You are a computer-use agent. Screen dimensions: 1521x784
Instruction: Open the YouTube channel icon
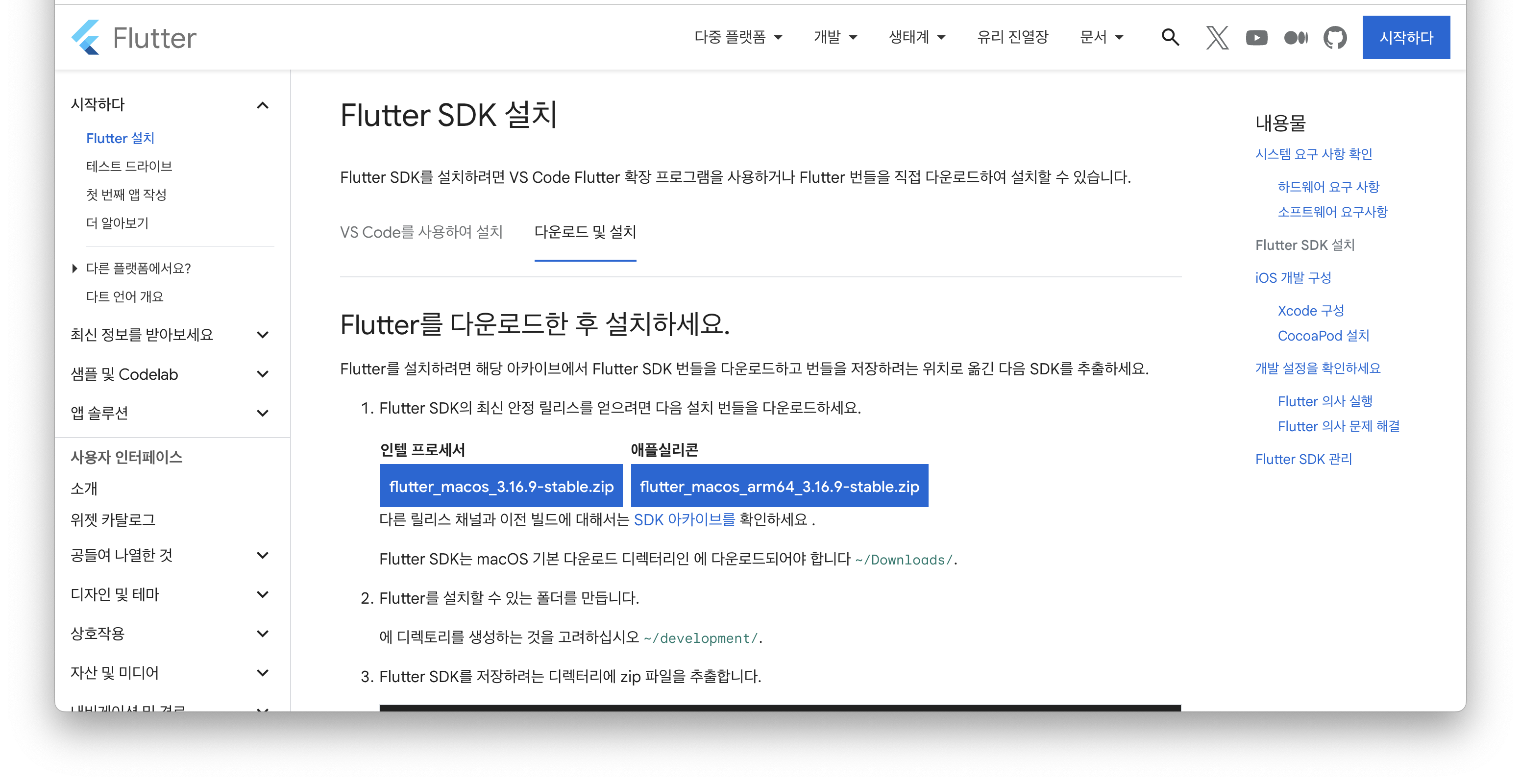click(1256, 38)
